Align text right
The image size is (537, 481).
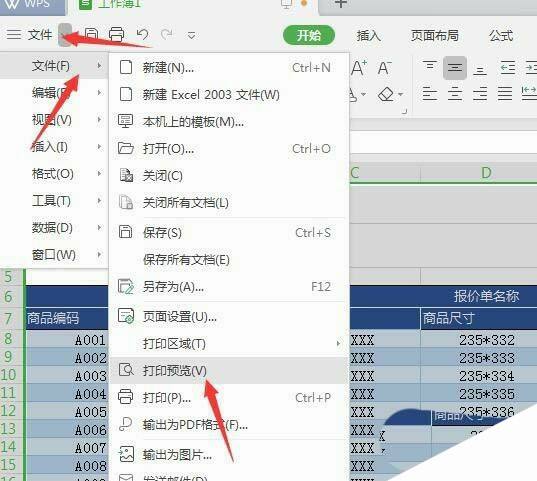[x=480, y=94]
